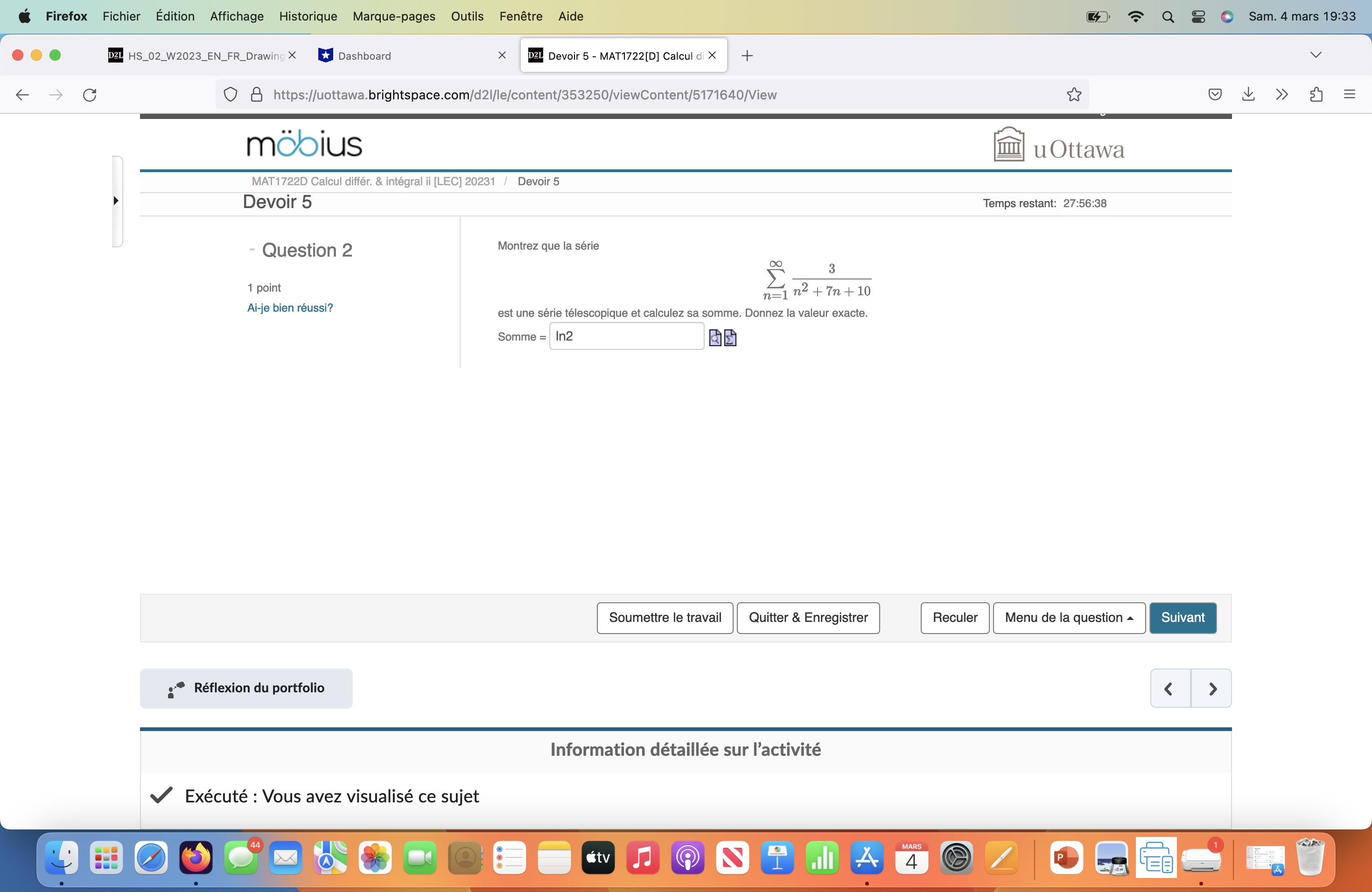The height and width of the screenshot is (892, 1372).
Task: Collapse Question 2 with the dash marker
Action: 252,250
